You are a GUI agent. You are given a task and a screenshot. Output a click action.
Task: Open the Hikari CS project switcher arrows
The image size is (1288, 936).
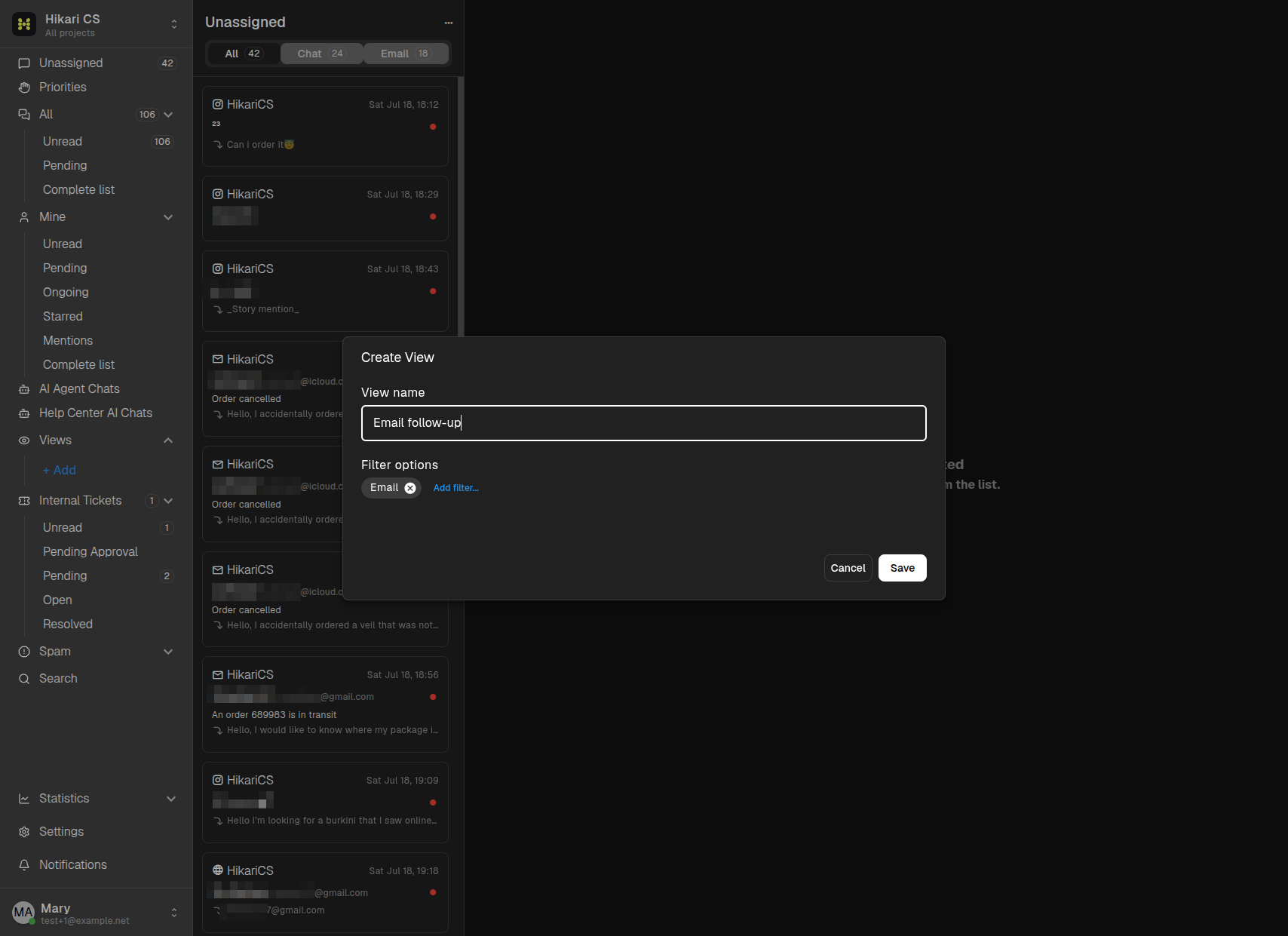(174, 24)
